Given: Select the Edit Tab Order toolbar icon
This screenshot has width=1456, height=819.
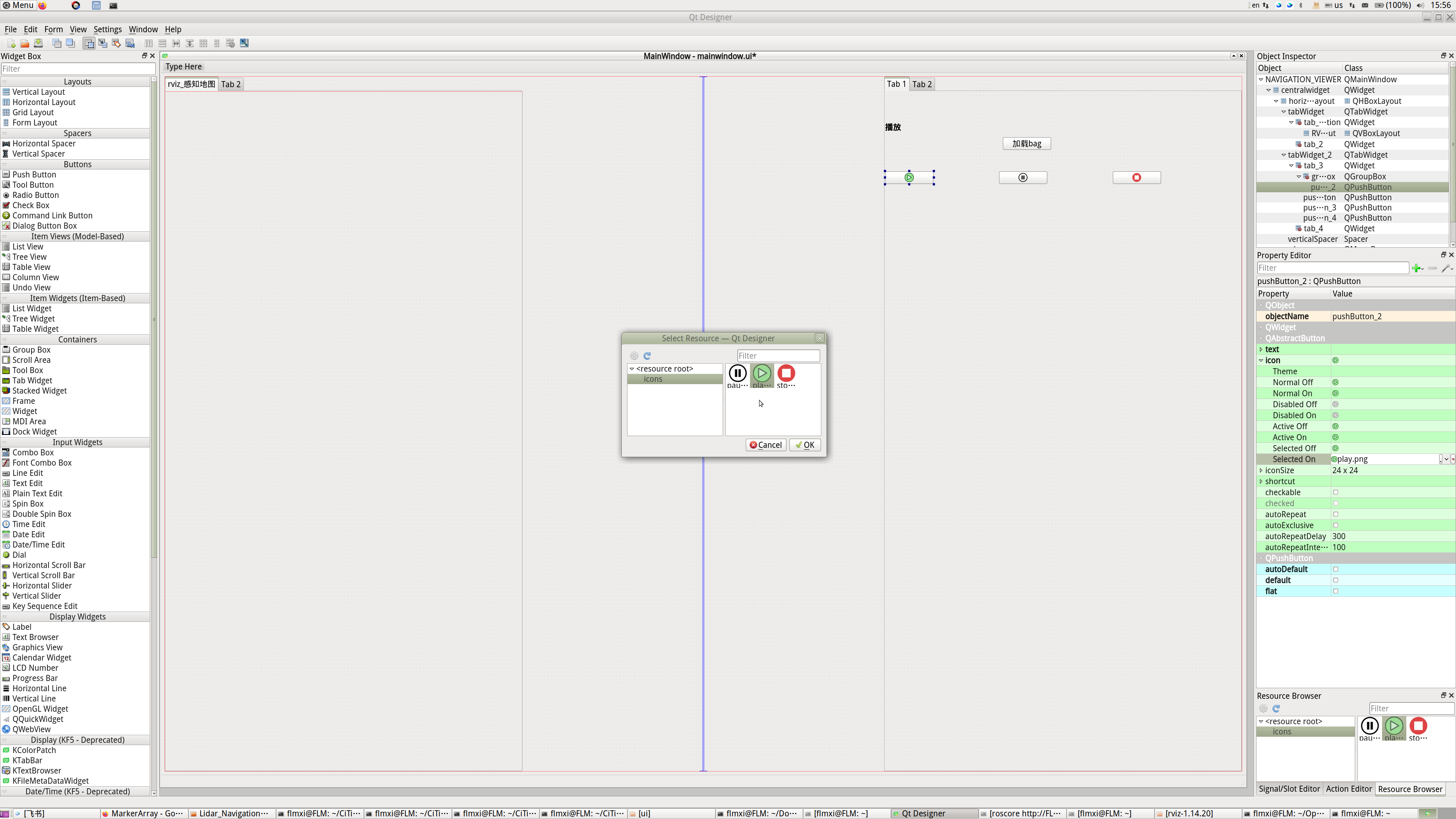Looking at the screenshot, I should point(130,43).
